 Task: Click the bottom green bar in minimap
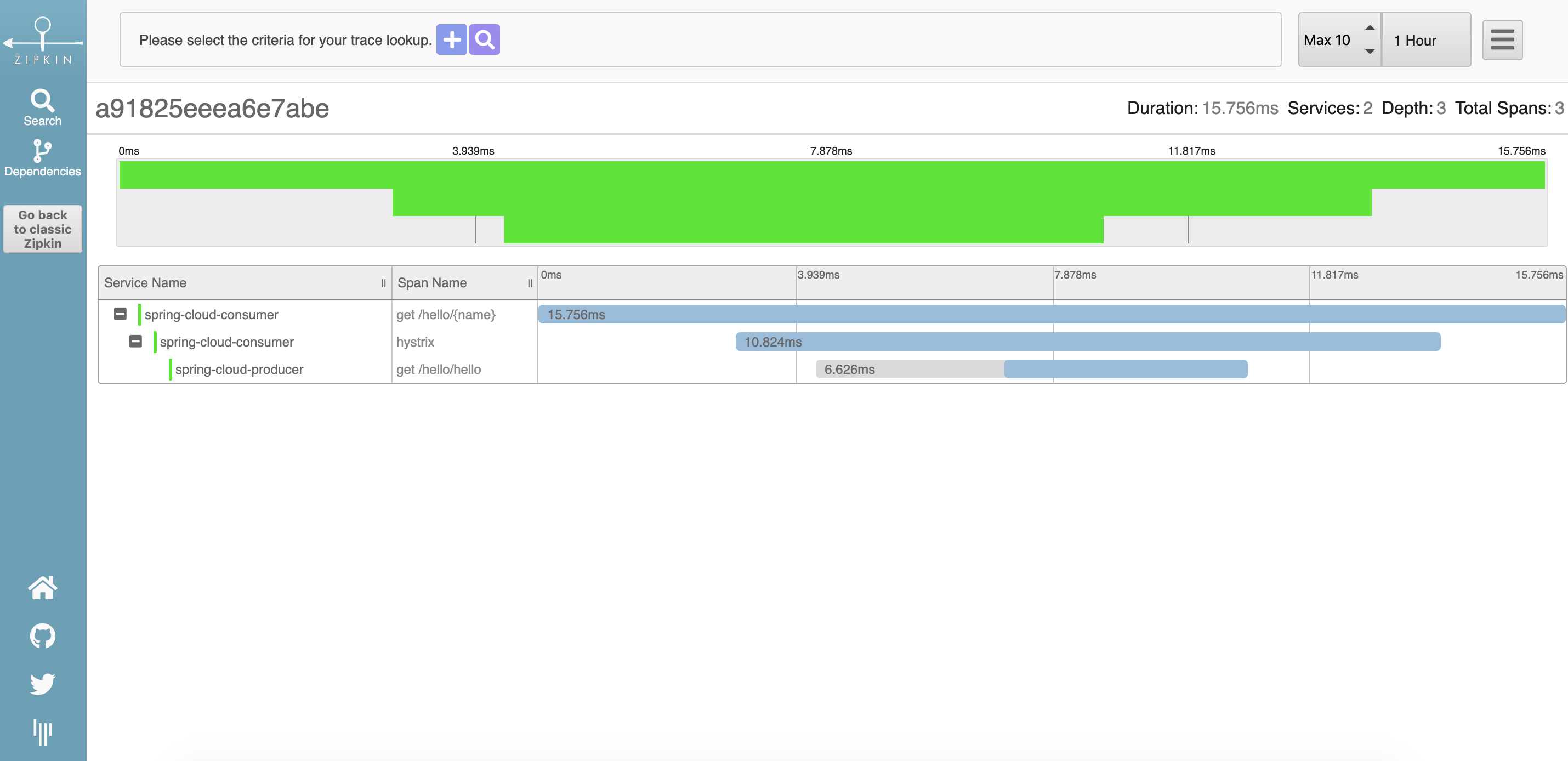click(x=804, y=230)
